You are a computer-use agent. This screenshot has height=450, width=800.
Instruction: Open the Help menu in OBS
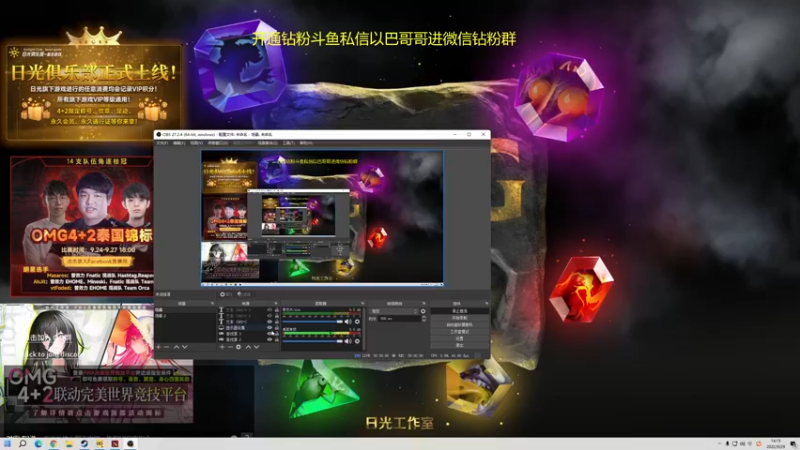coord(306,143)
